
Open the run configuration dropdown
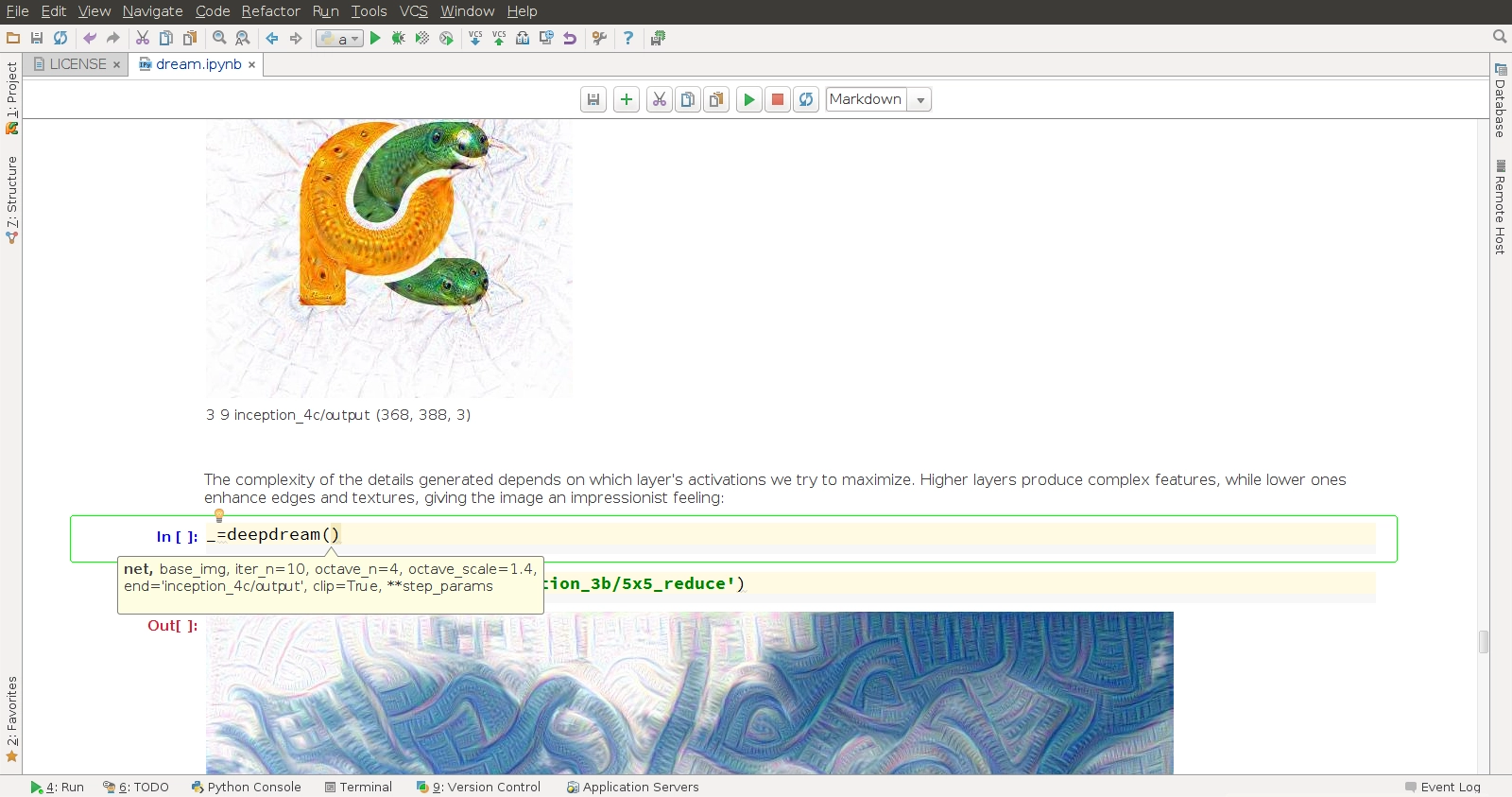339,39
